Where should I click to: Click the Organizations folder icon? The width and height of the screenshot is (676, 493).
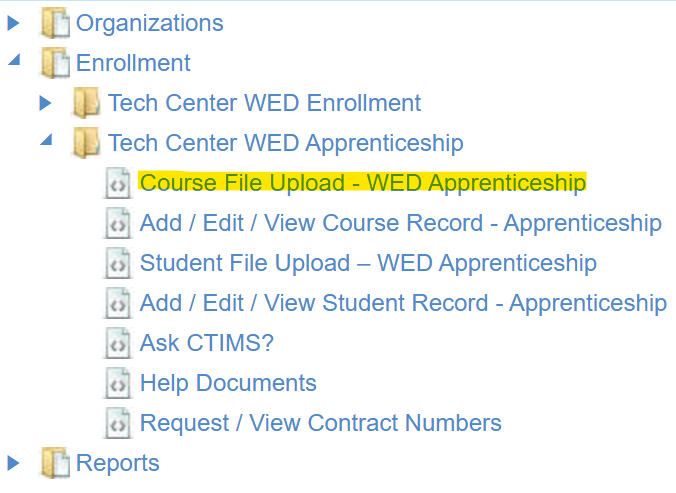54,22
